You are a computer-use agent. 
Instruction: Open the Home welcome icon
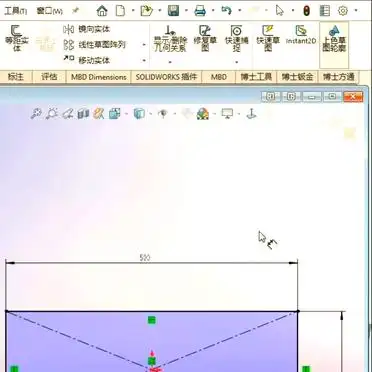pos(102,11)
